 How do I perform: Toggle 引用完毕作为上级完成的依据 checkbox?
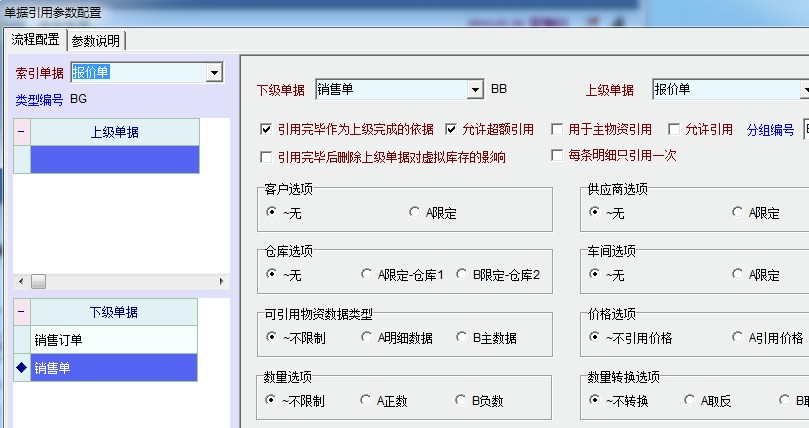tap(266, 130)
